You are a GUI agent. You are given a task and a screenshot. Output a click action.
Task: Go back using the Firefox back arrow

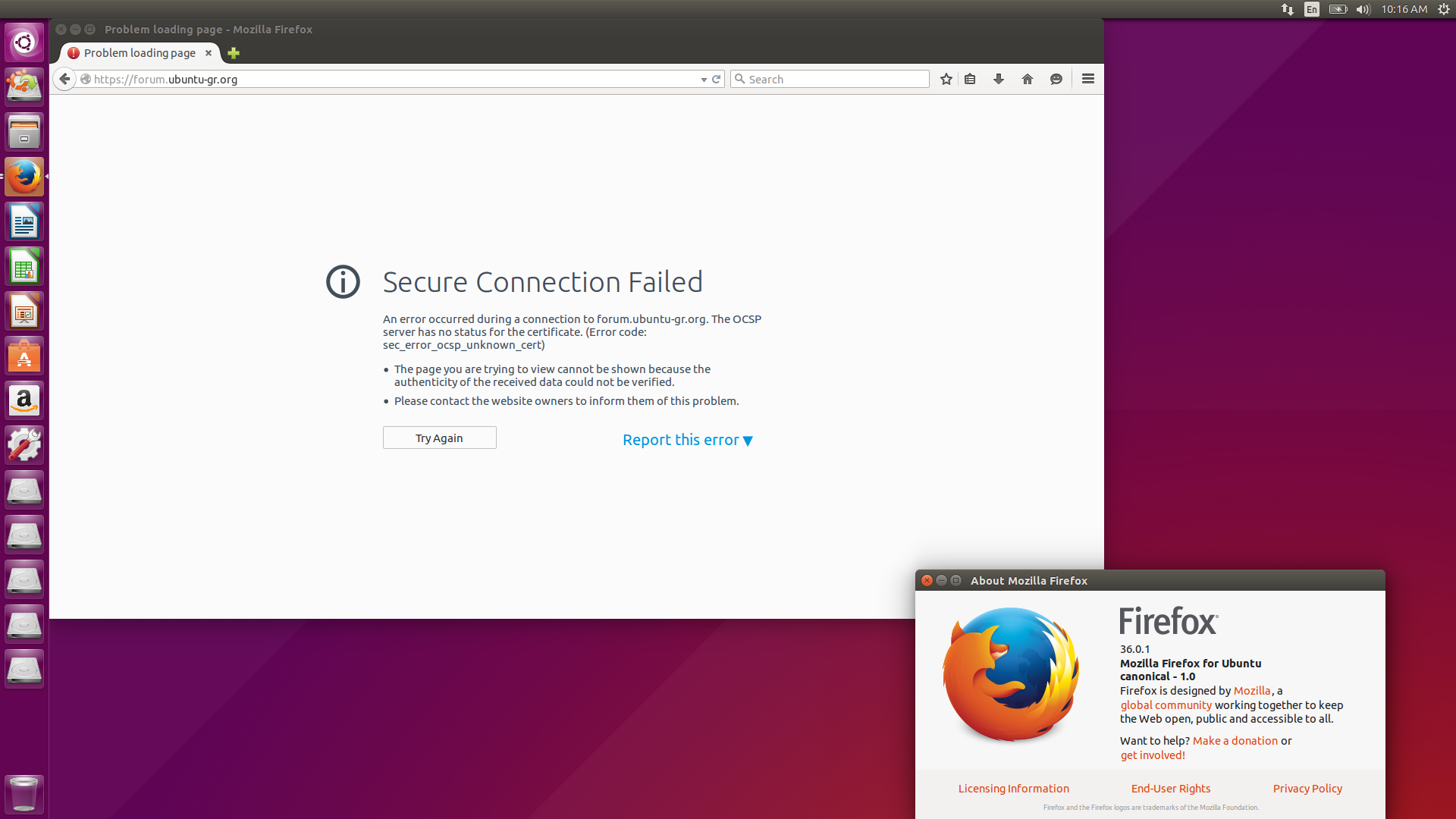(x=64, y=79)
